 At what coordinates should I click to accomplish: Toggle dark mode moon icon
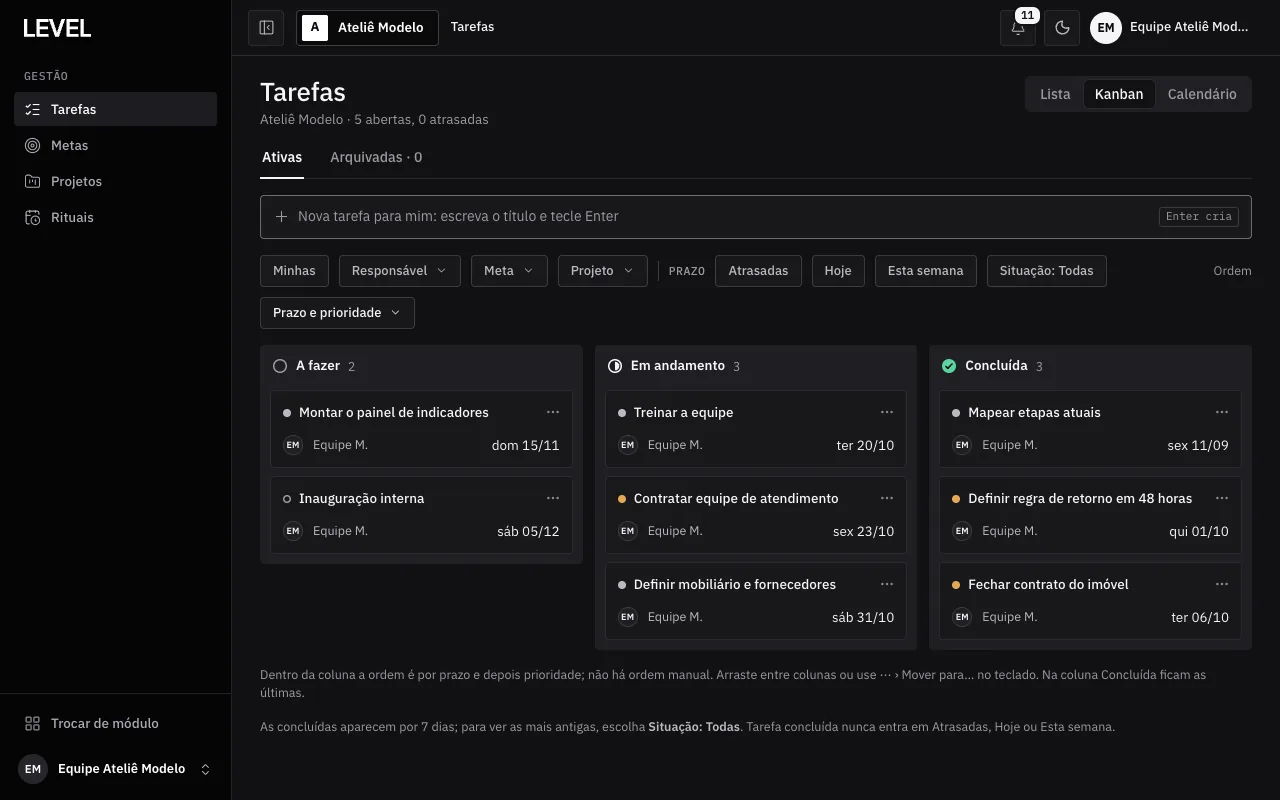click(1063, 28)
